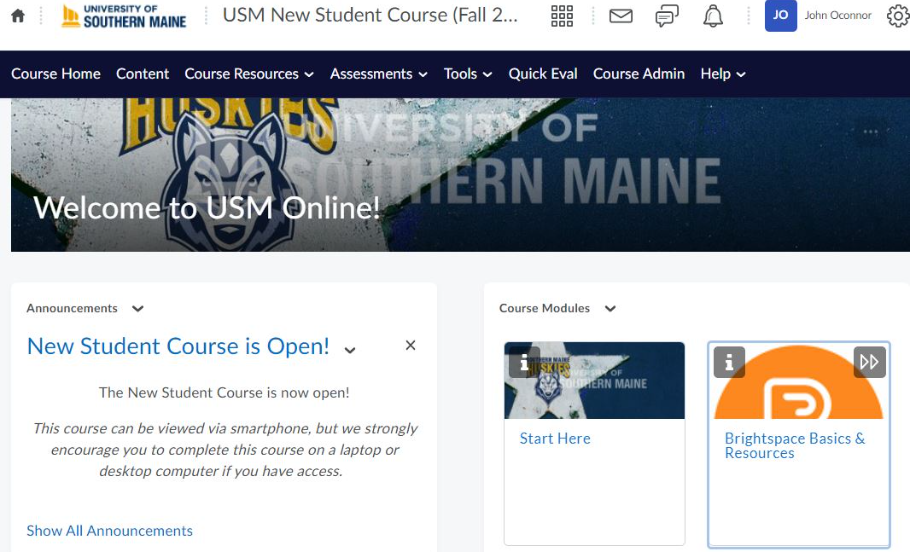The width and height of the screenshot is (911, 552).
Task: Go to Course Home
Action: tap(56, 74)
